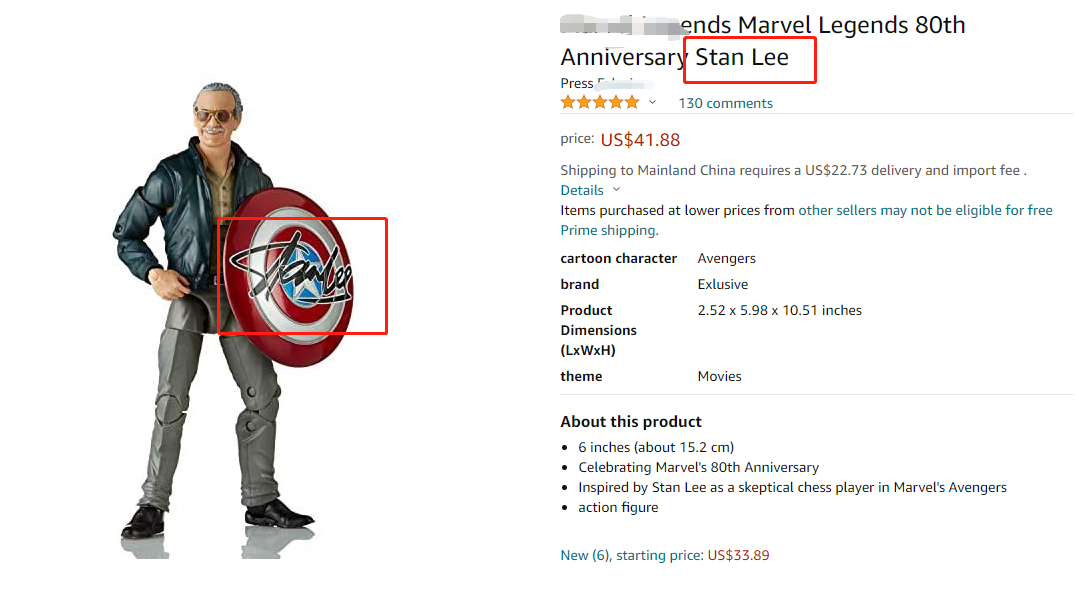This screenshot has height=600, width=1079.
Task: Expand the chevron next to Details
Action: [616, 190]
